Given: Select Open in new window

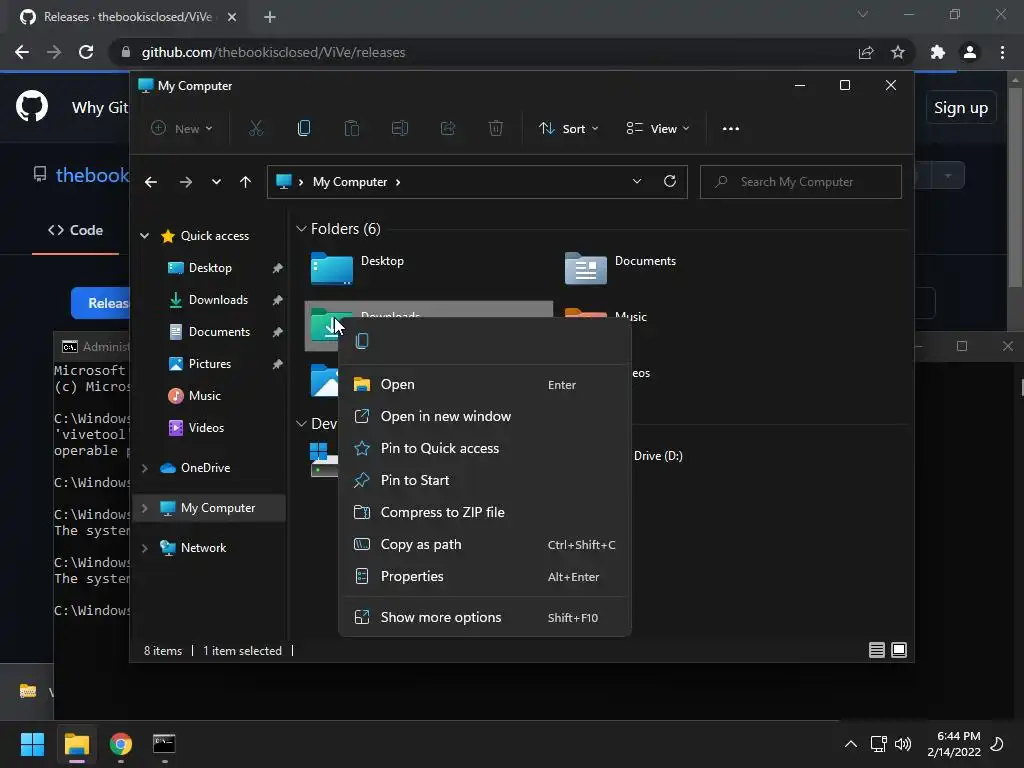Looking at the screenshot, I should click(x=485, y=417).
